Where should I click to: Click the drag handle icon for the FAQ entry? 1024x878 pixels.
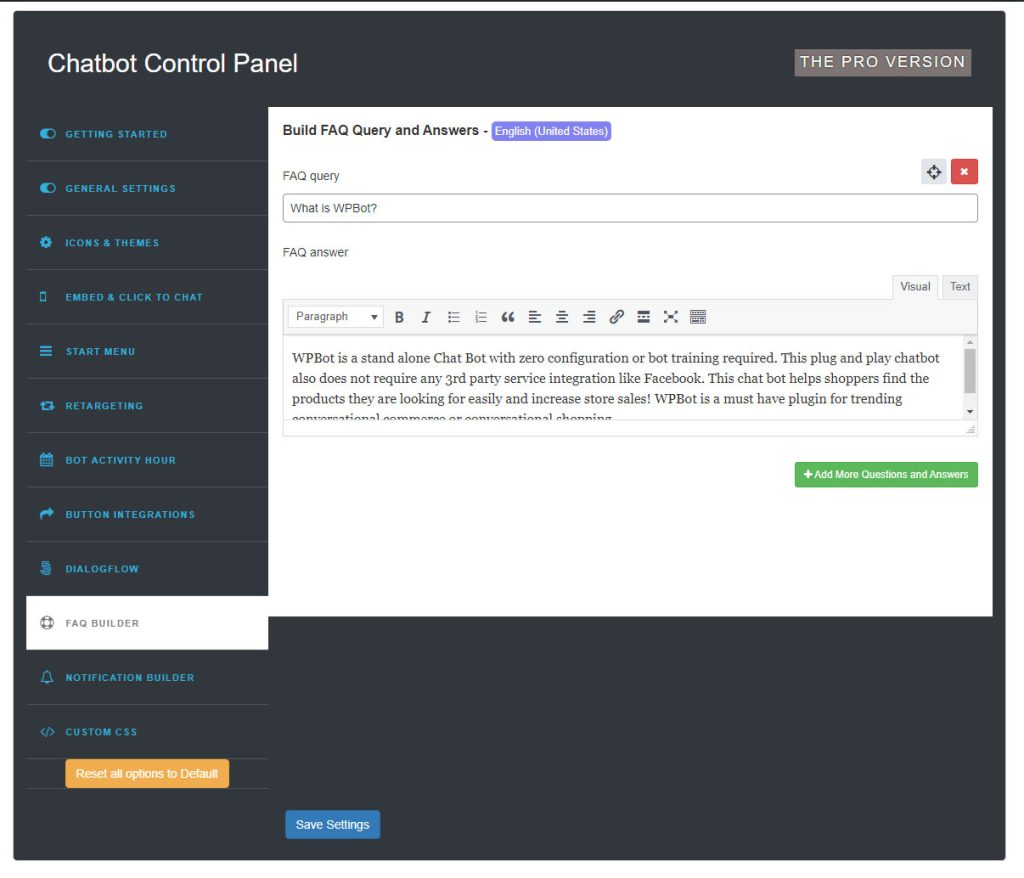click(933, 171)
